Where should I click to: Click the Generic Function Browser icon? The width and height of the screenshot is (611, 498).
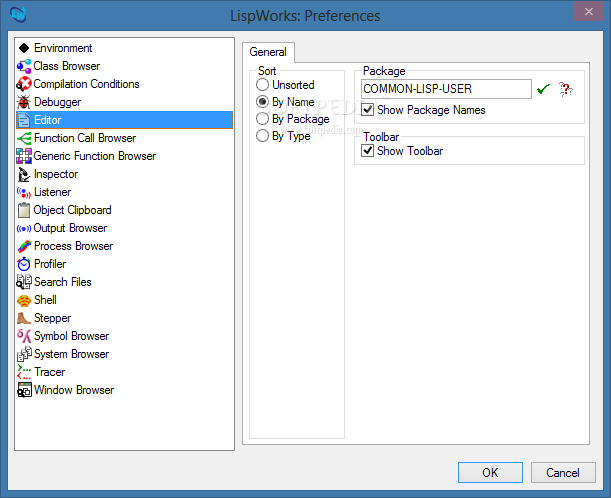coord(24,156)
